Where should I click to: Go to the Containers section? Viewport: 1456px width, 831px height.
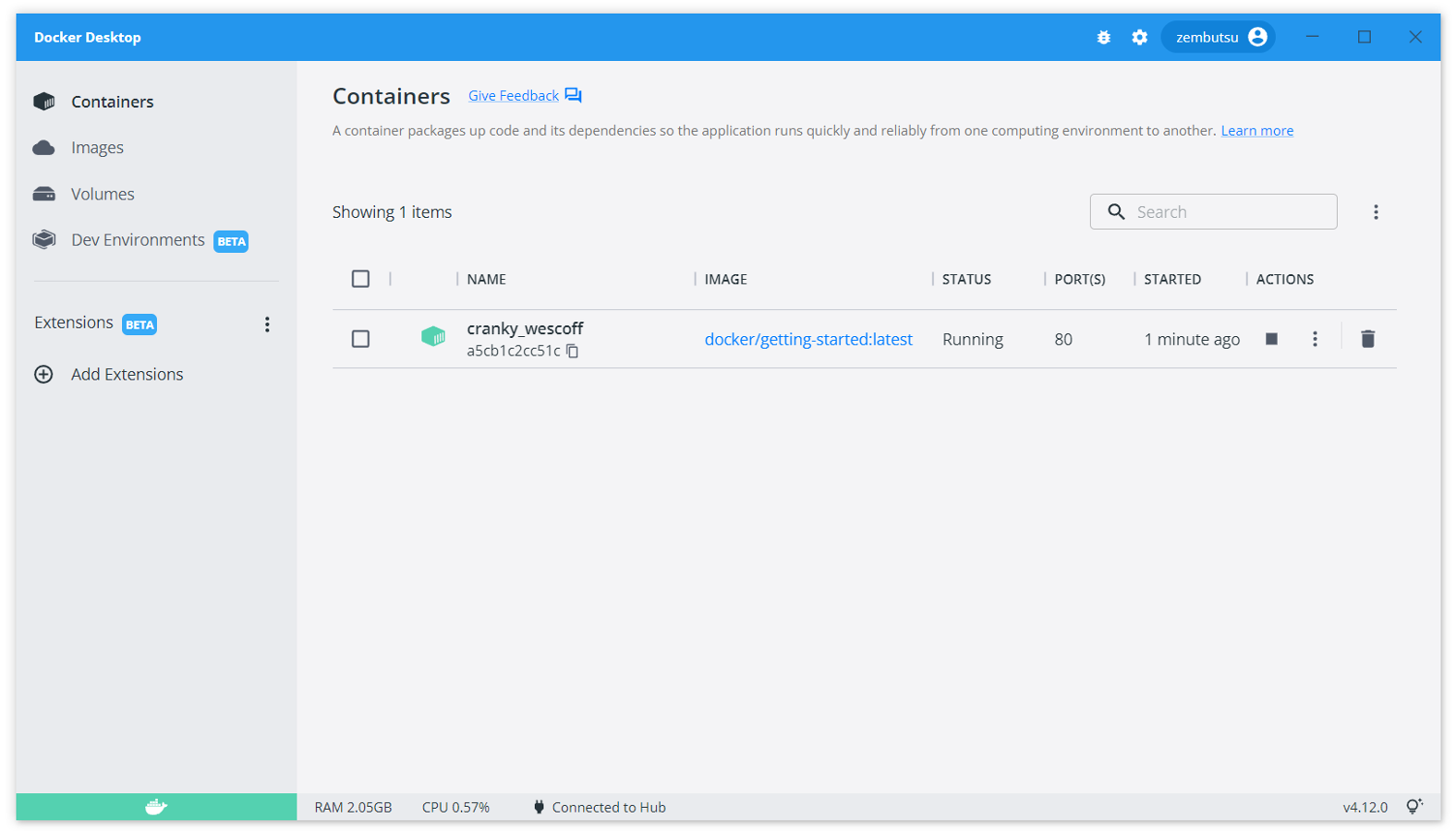[113, 102]
